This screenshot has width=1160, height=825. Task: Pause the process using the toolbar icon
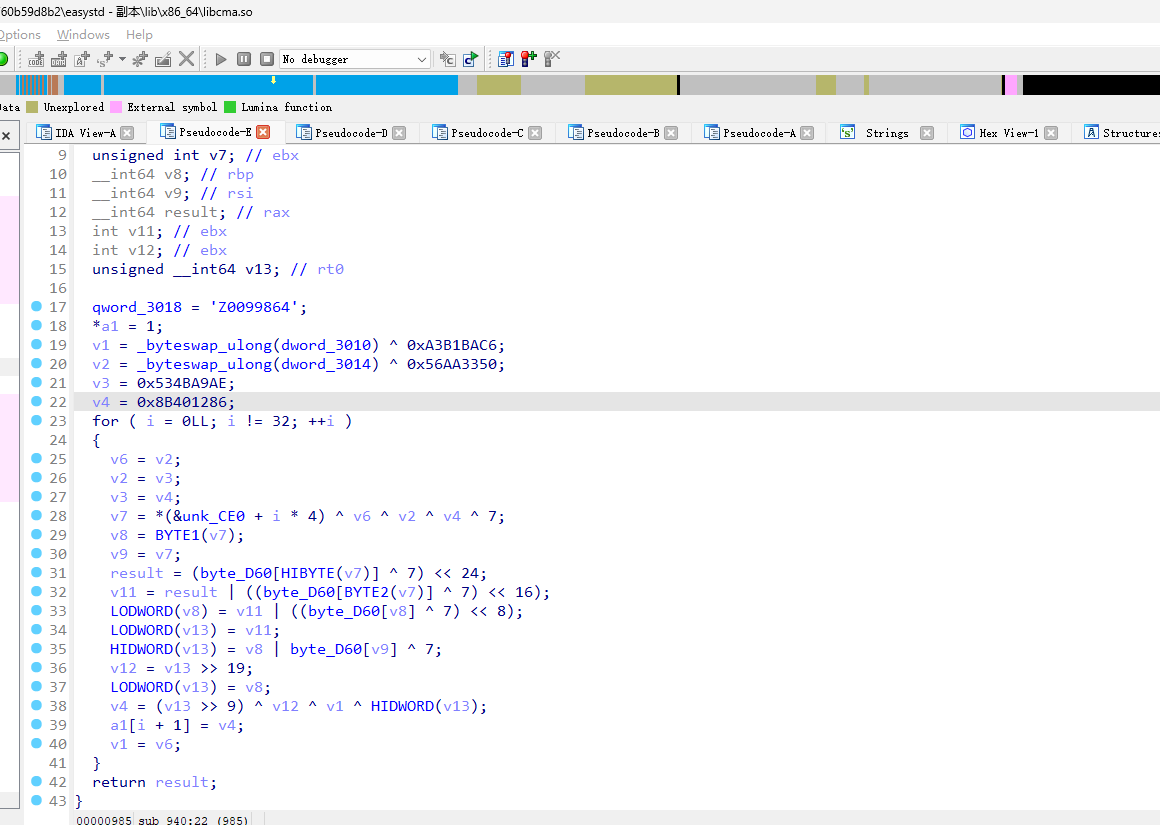coord(243,59)
